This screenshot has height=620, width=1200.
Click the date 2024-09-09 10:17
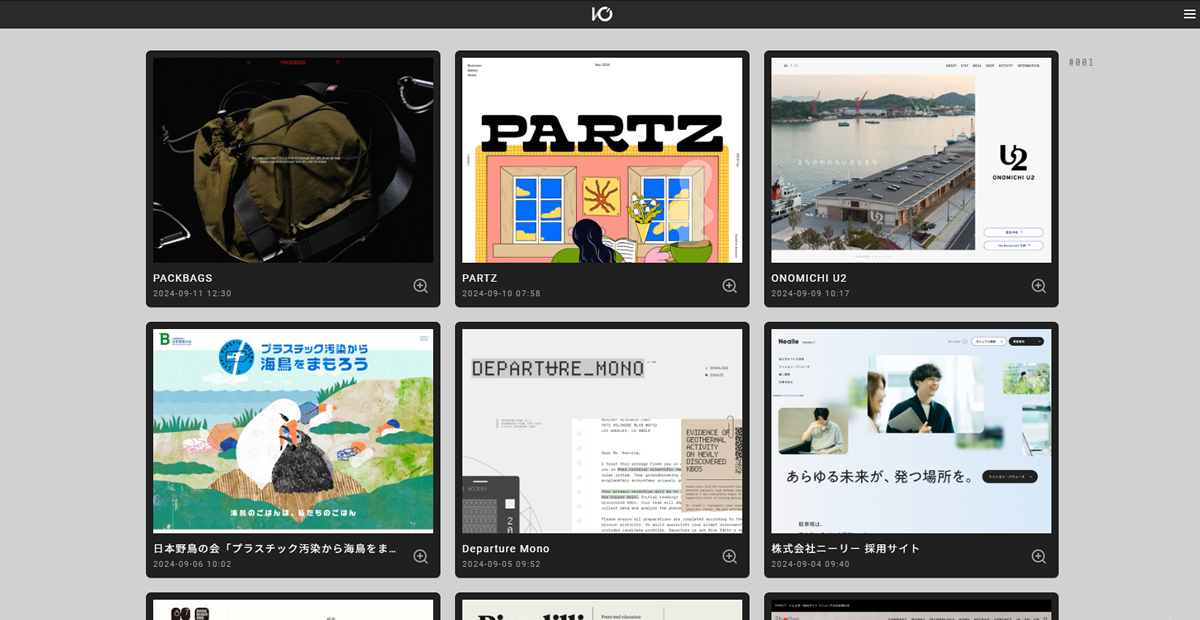[x=810, y=294]
